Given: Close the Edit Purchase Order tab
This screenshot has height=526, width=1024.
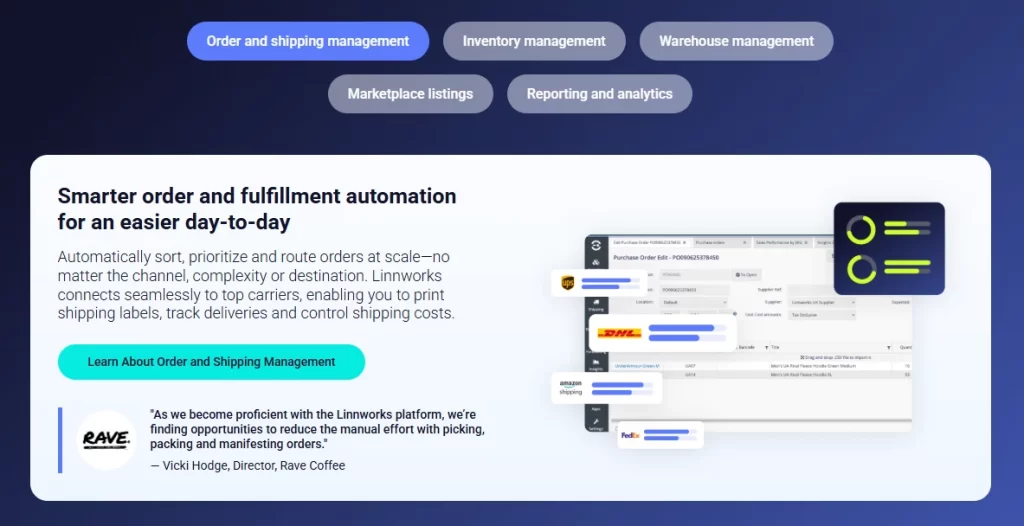Looking at the screenshot, I should tap(684, 242).
